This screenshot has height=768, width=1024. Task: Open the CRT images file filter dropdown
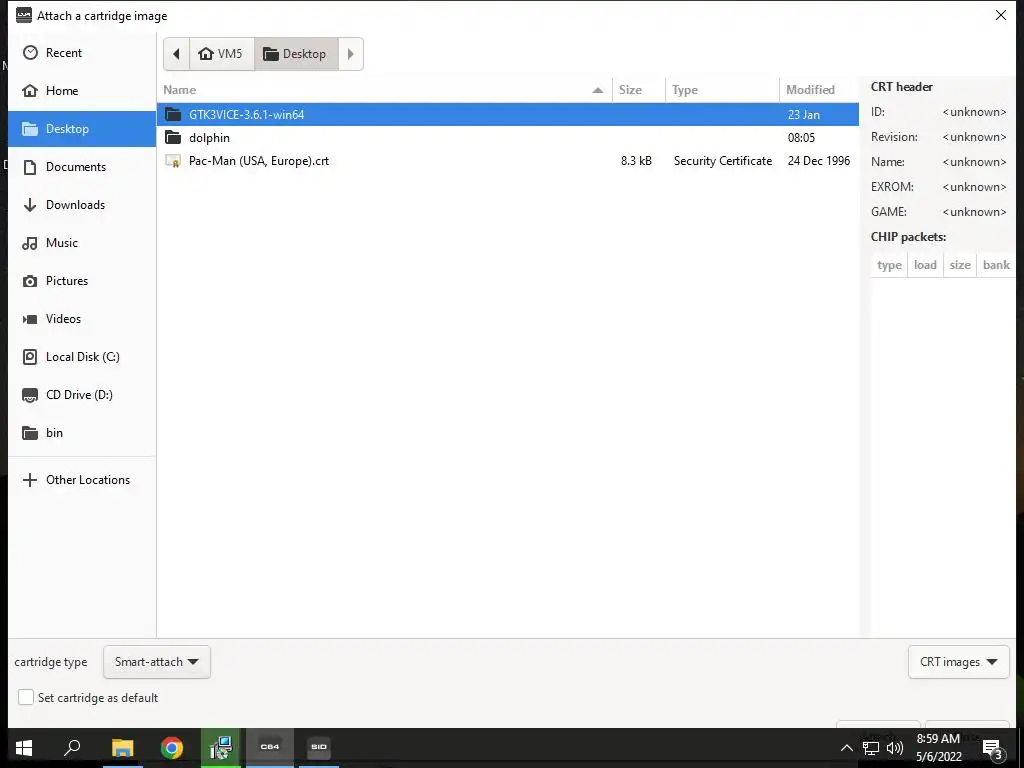pyautogui.click(x=958, y=662)
